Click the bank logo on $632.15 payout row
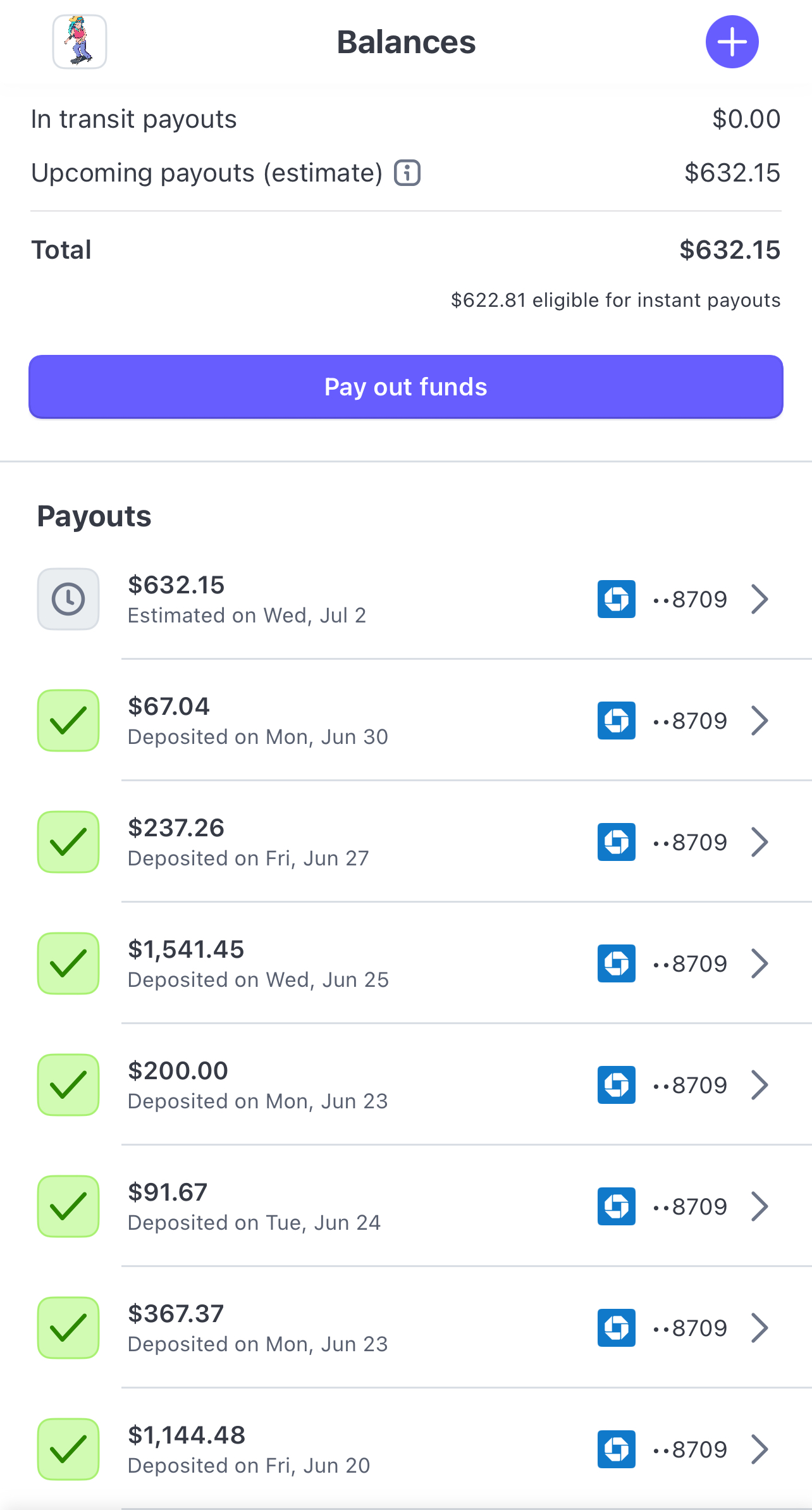The image size is (812, 1510). [616, 599]
